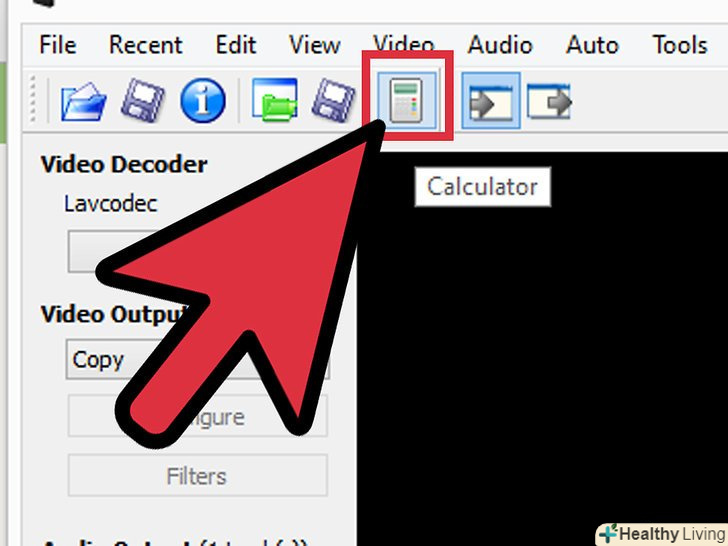Open the Tools menu
This screenshot has height=546, width=728.
click(x=680, y=45)
